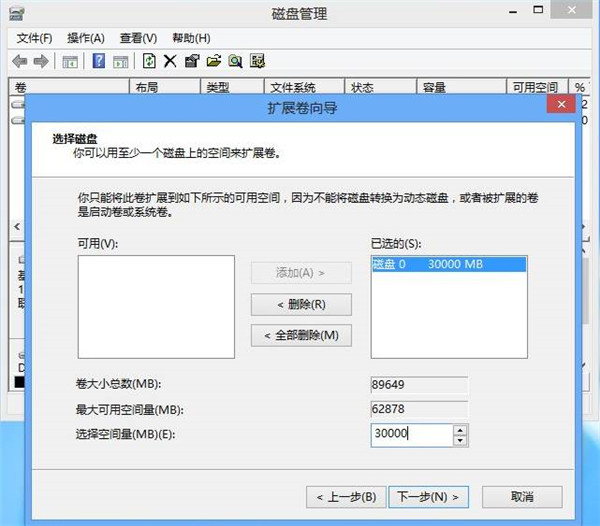This screenshot has height=526, width=600.
Task: Click the Properties toolbar icon
Action: pyautogui.click(x=192, y=61)
